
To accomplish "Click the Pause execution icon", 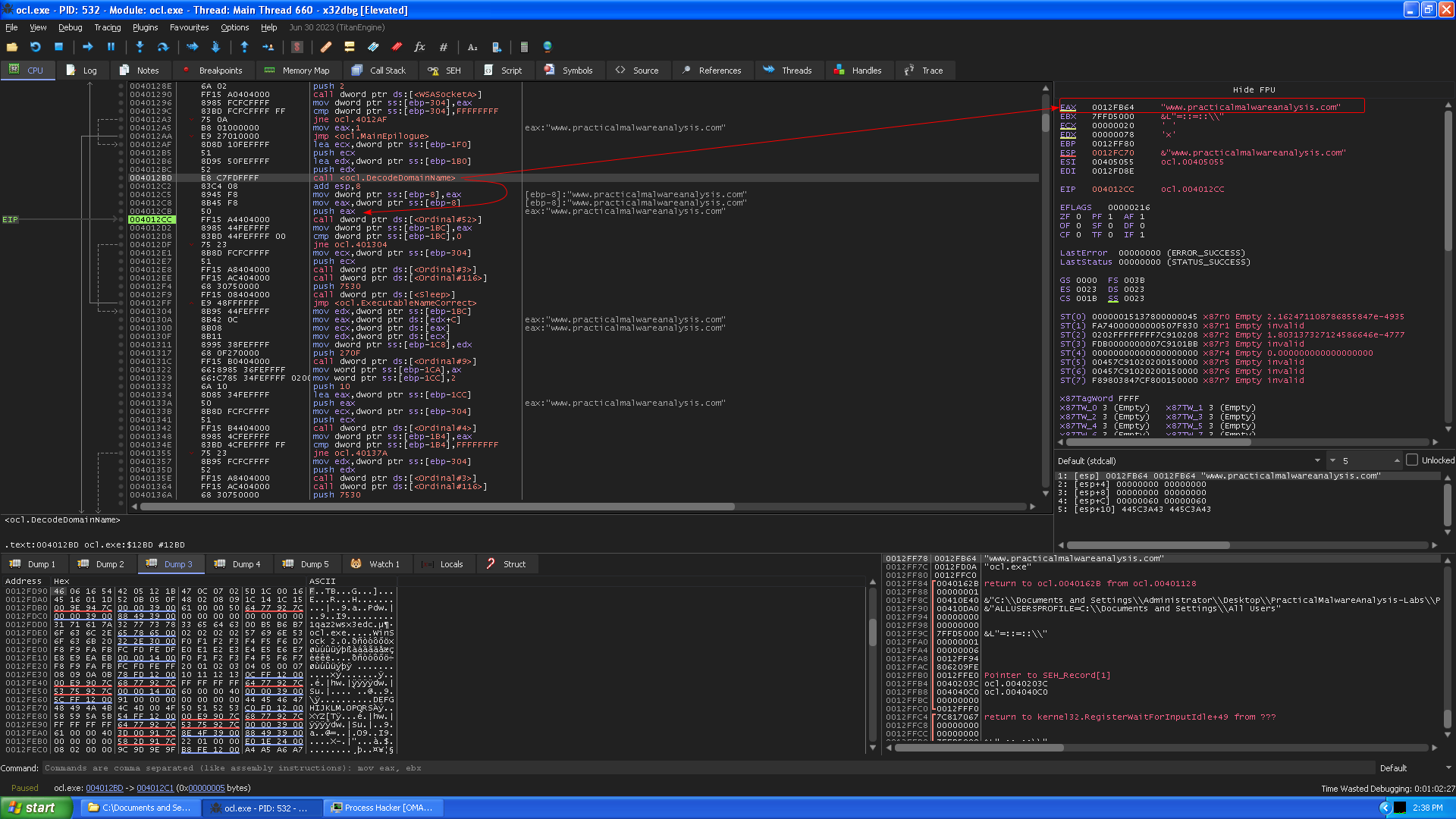I will [x=111, y=47].
